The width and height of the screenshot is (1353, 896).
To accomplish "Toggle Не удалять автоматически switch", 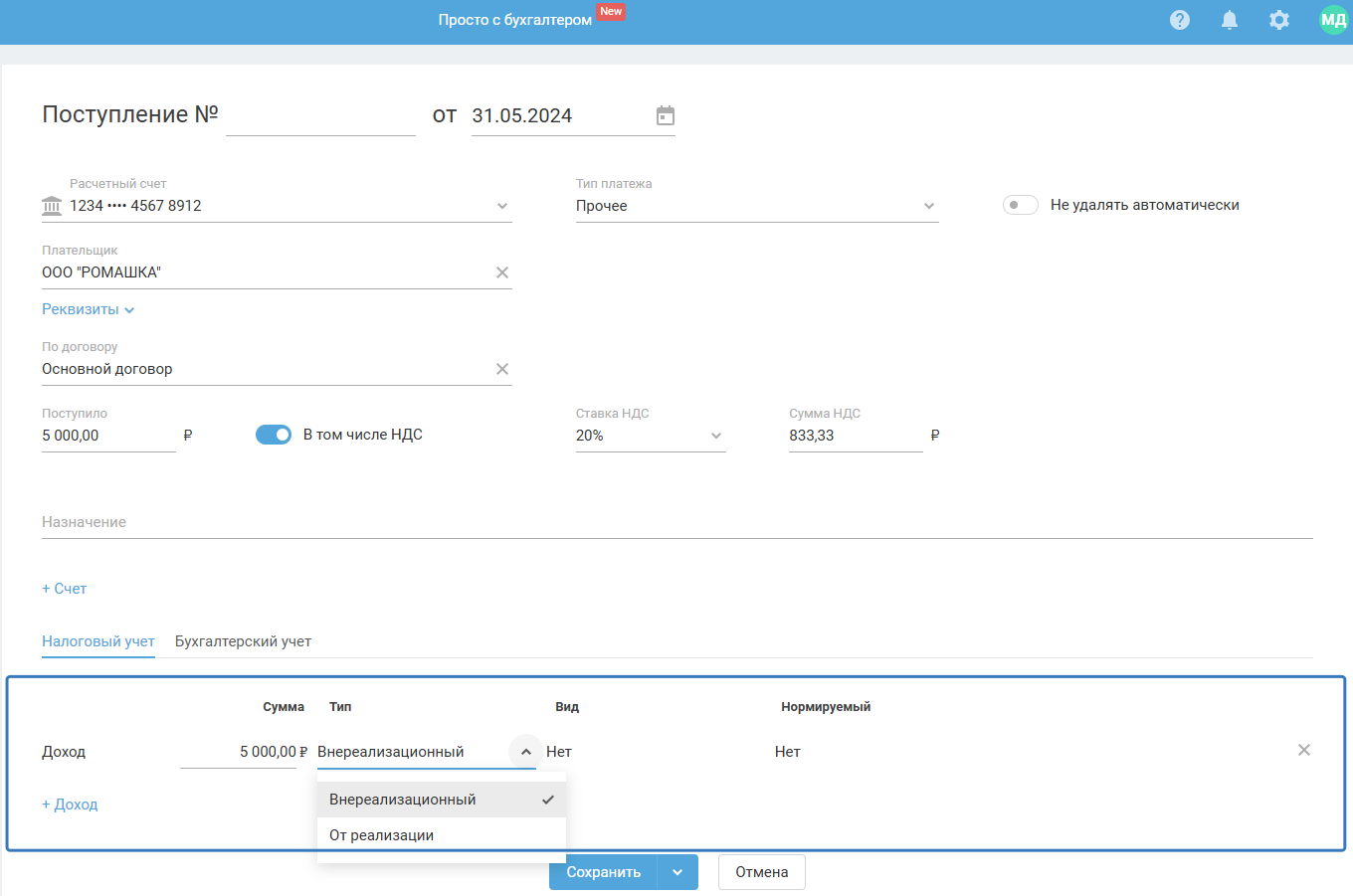I will 1020,205.
